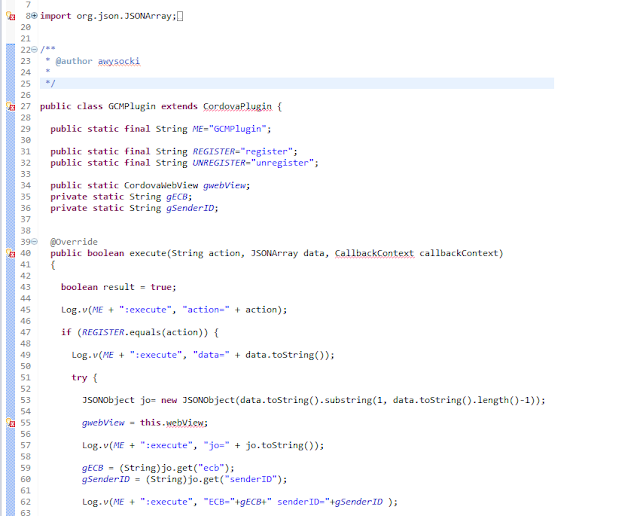The image size is (640, 516).
Task: Click 'gECB' field declaration on line 35
Action: (177, 197)
